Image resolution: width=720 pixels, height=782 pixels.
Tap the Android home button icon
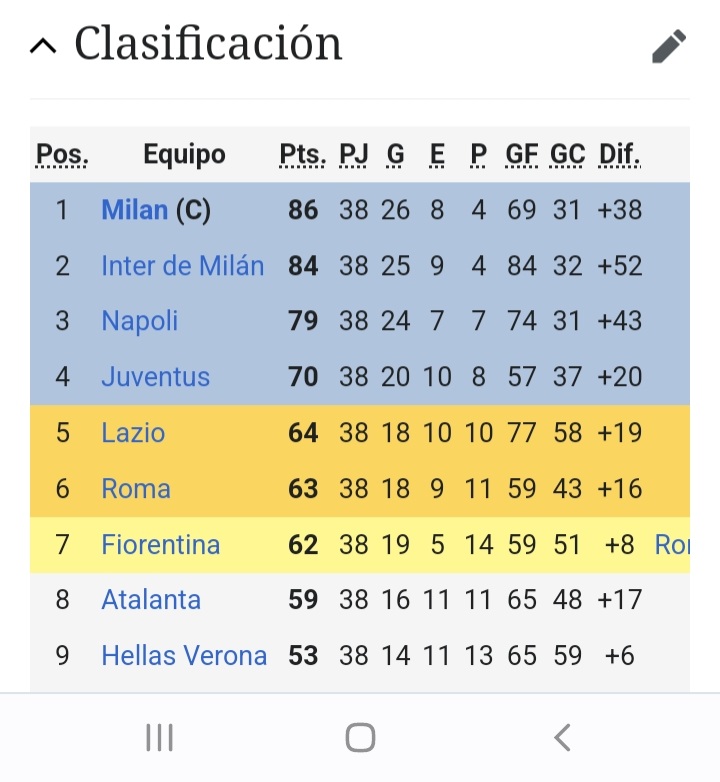click(360, 737)
